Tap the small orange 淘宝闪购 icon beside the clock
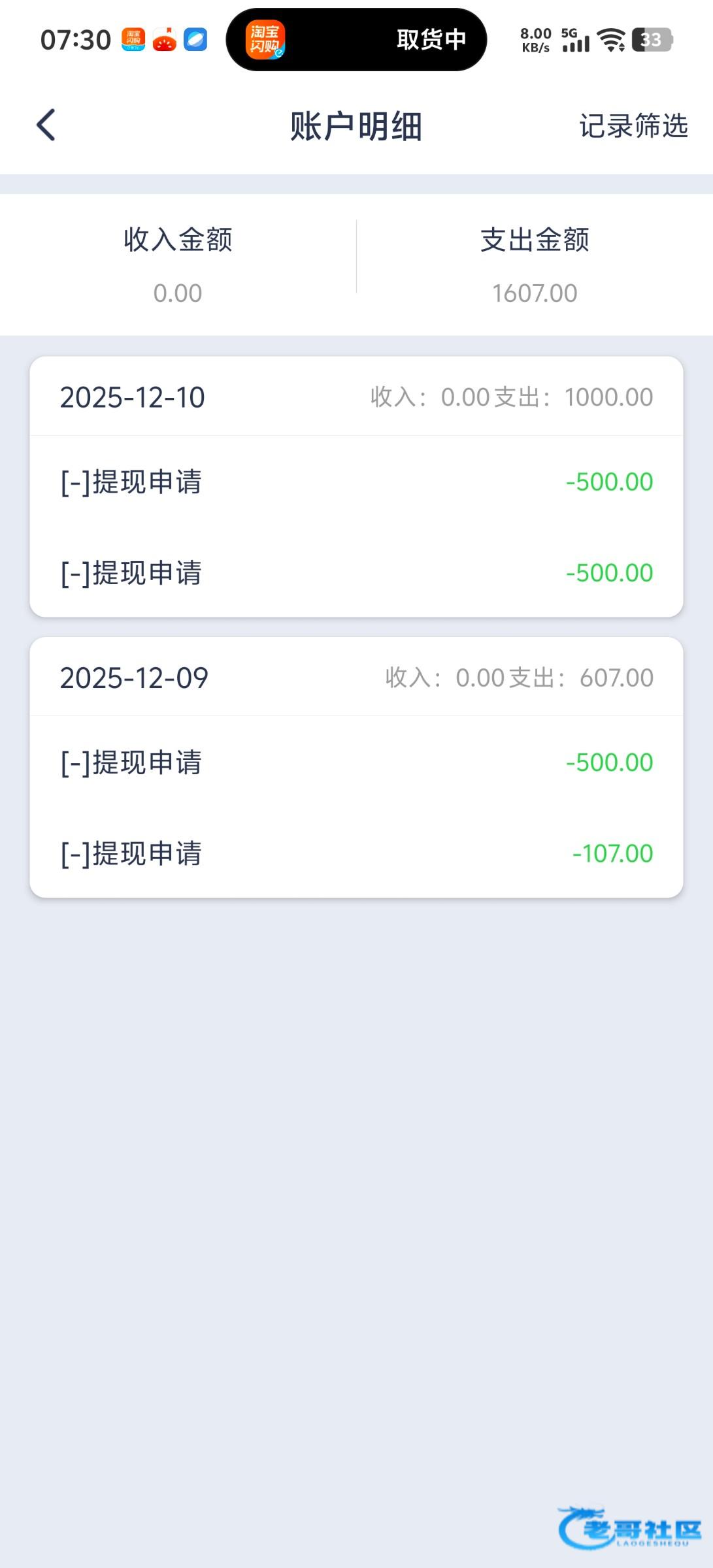The width and height of the screenshot is (713, 1568). pos(133,40)
